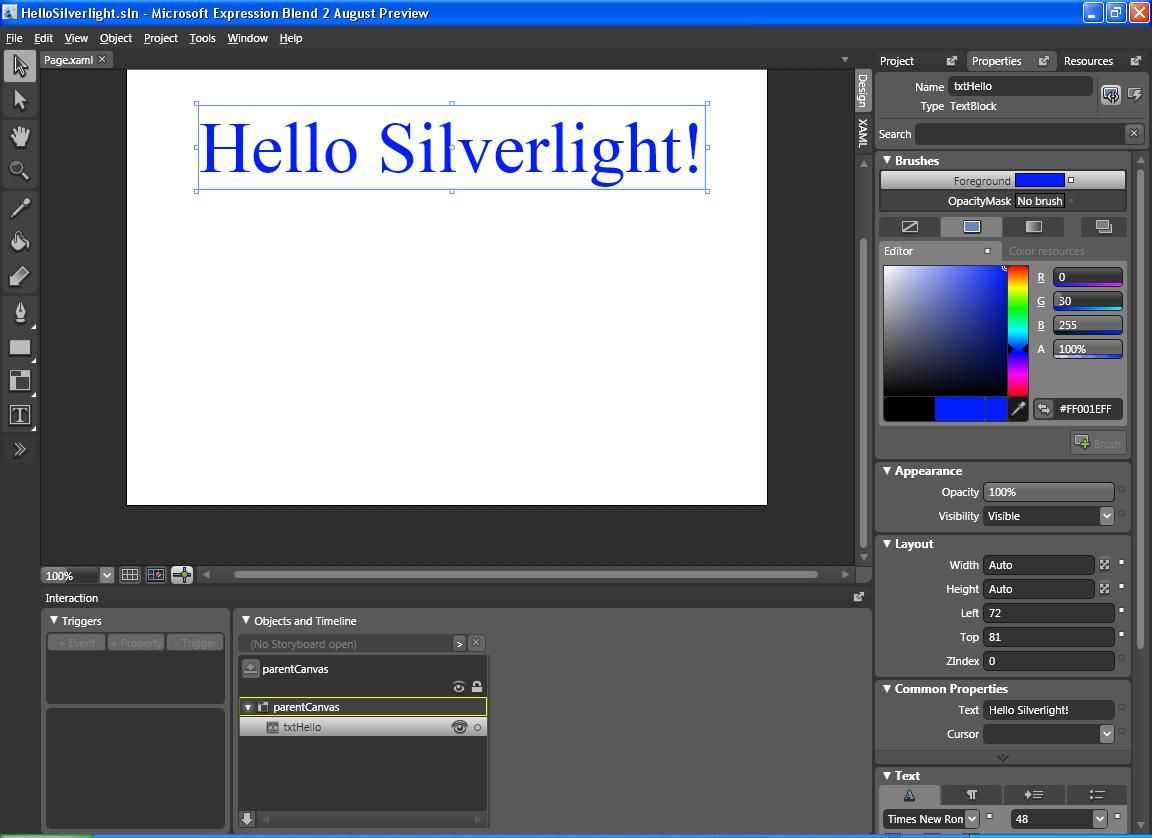Pick a shade in the color picker square
This screenshot has width=1152, height=838.
945,330
